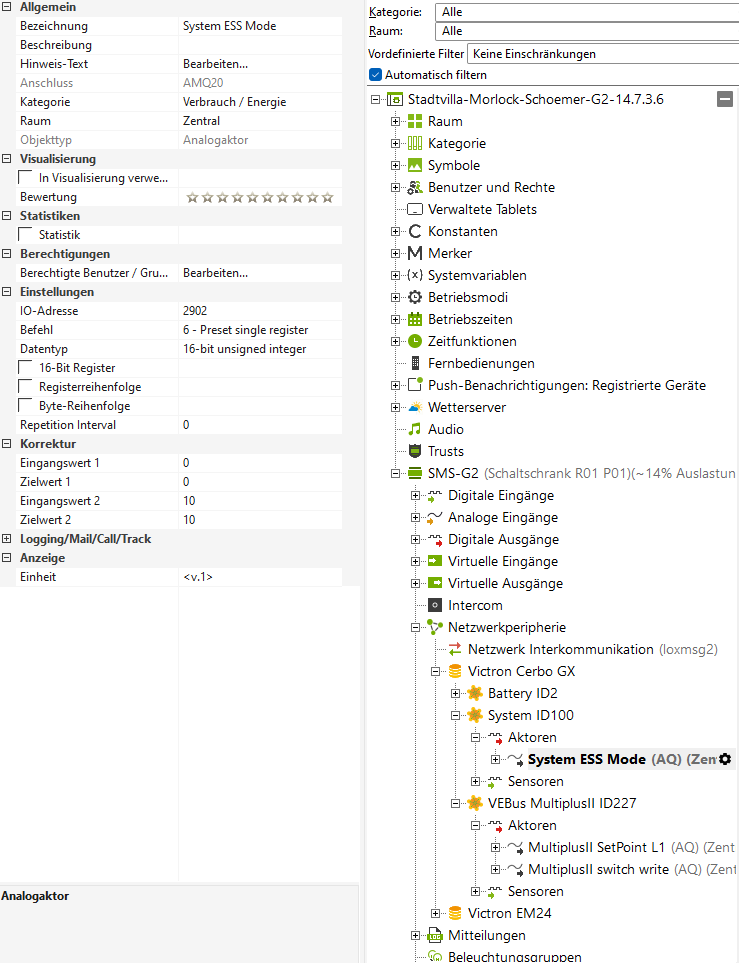This screenshot has width=739, height=963.
Task: Click the Raum grid icon in tree
Action: click(x=415, y=121)
